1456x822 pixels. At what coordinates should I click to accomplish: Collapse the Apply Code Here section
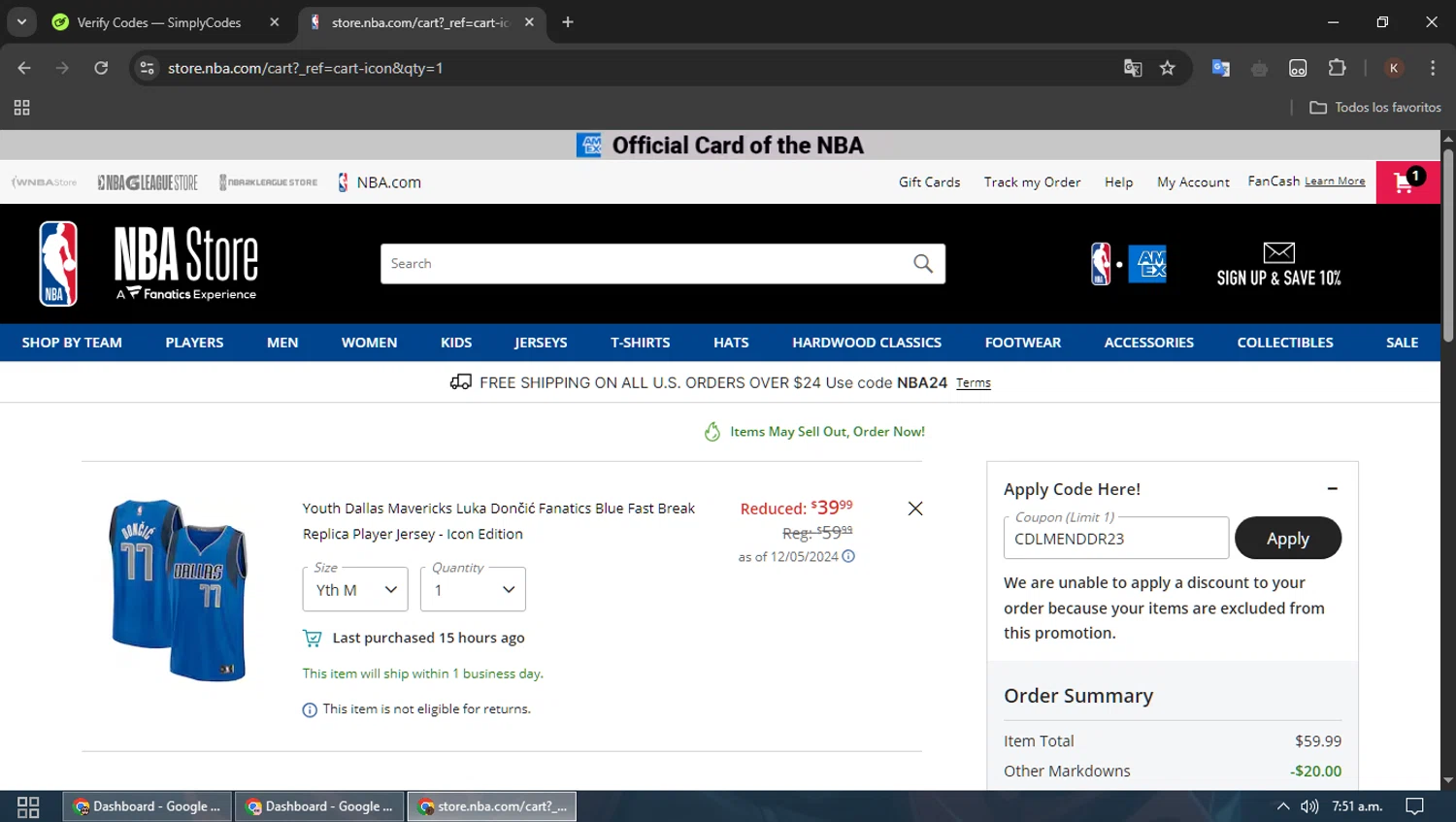pos(1333,489)
